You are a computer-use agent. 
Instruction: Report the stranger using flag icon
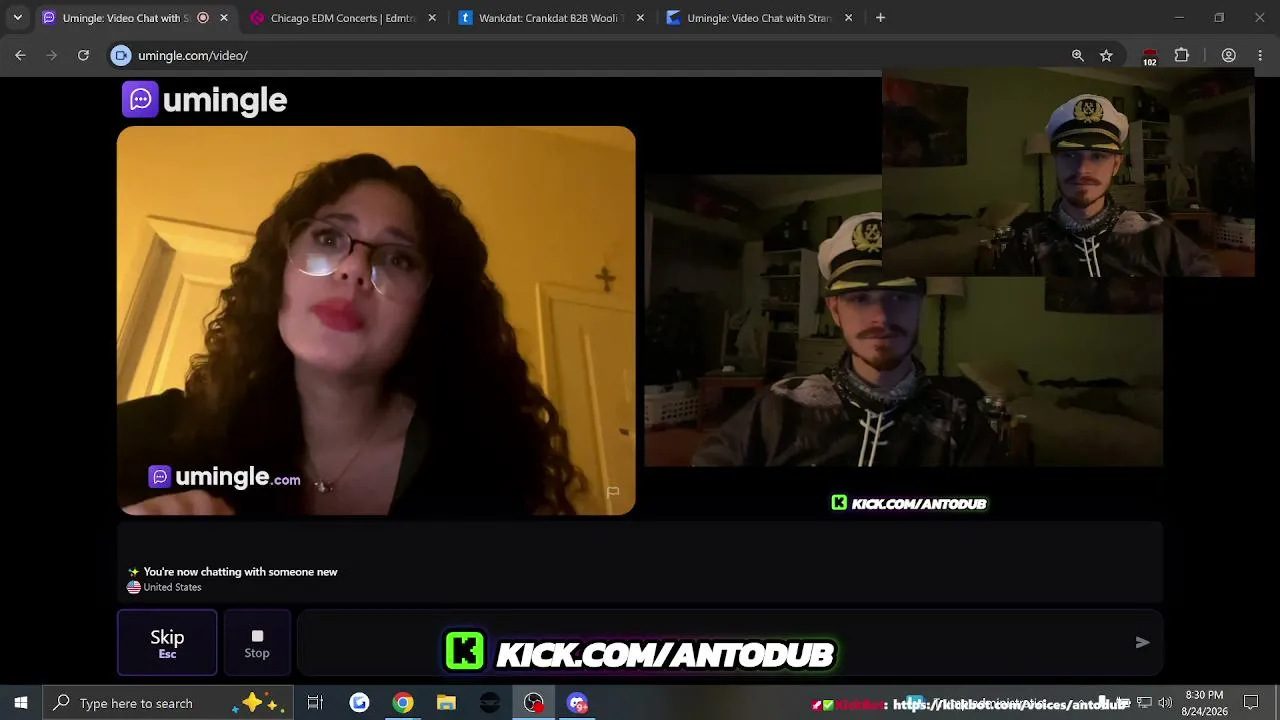[x=613, y=492]
